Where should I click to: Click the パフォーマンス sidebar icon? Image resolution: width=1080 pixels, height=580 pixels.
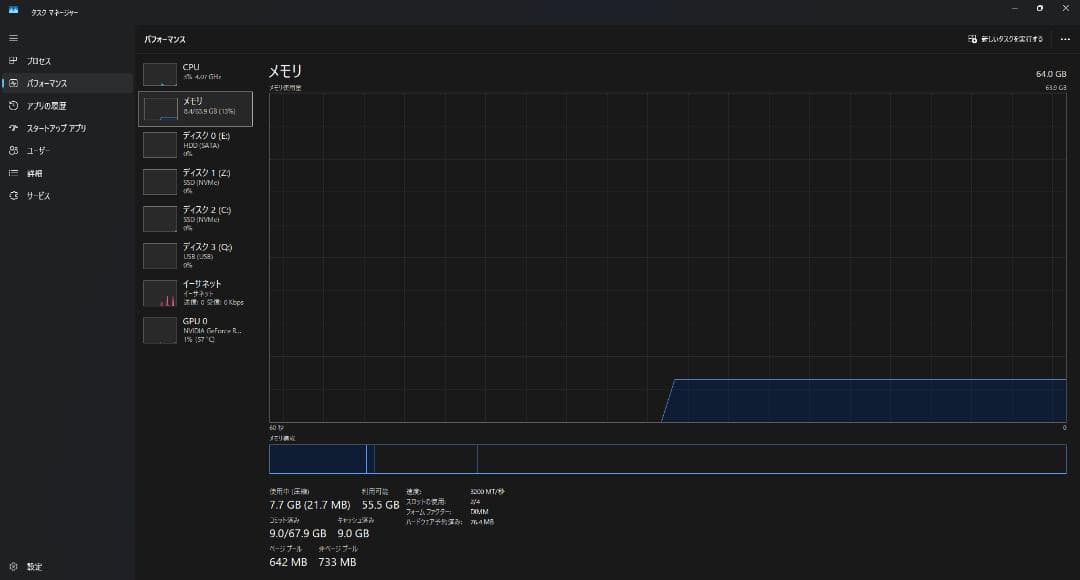click(x=13, y=83)
